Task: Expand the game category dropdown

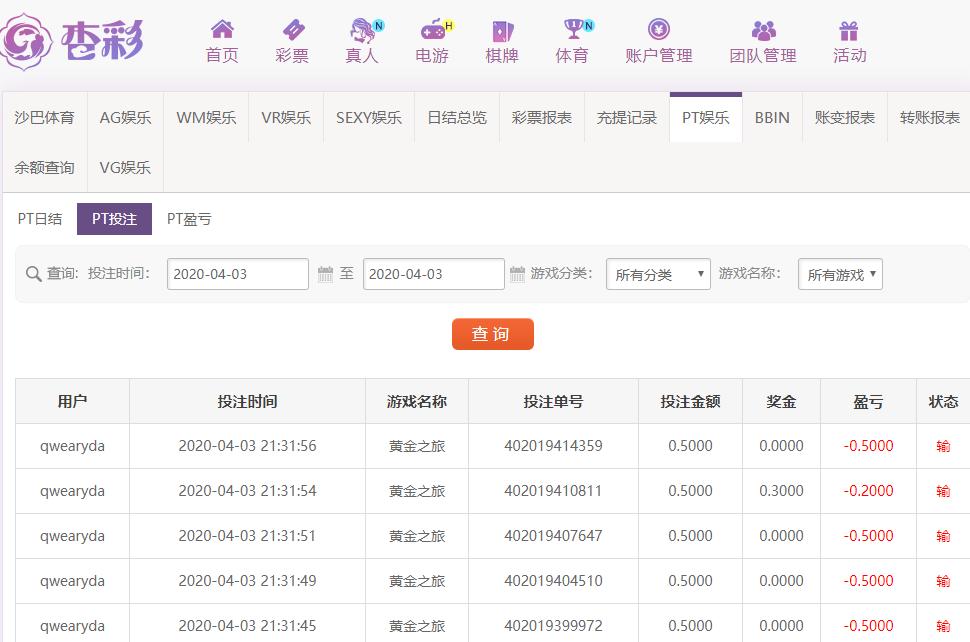Action: coord(658,274)
